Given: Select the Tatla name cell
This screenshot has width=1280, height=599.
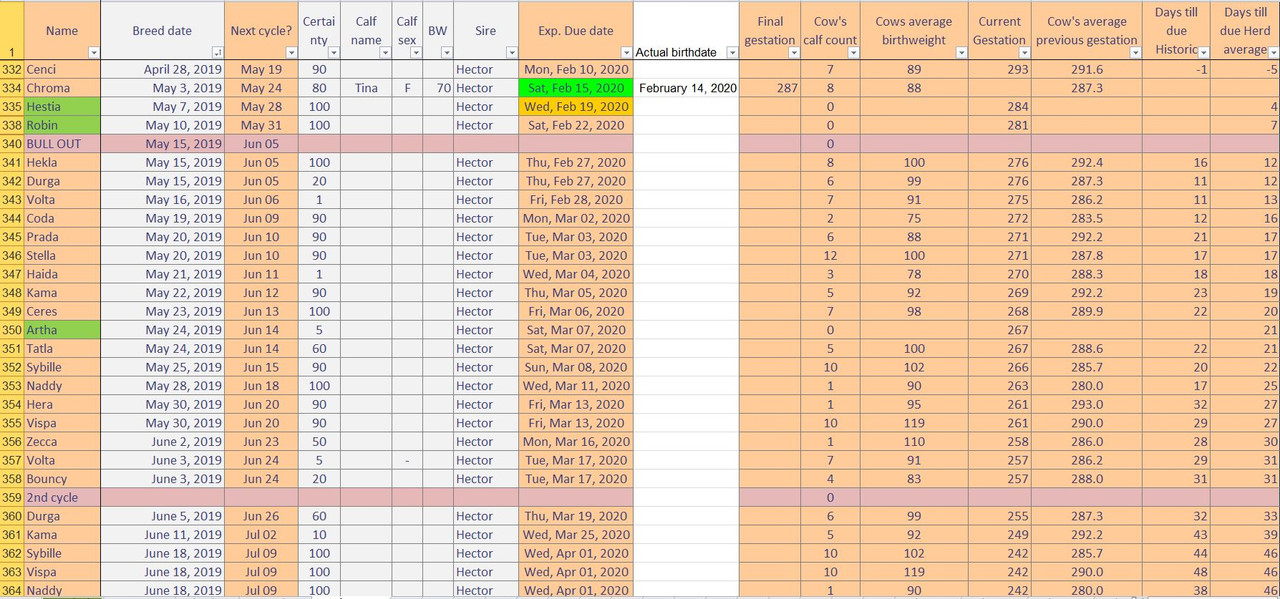Looking at the screenshot, I should [62, 349].
